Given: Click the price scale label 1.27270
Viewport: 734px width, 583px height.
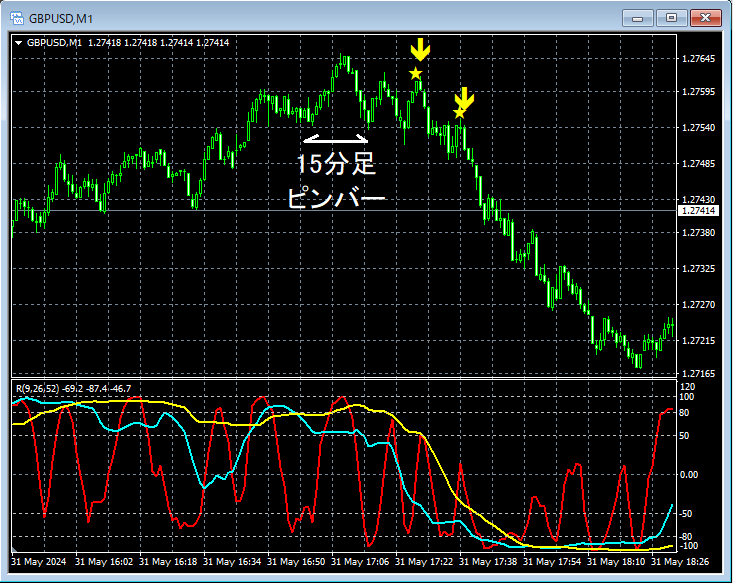Looking at the screenshot, I should pos(698,304).
